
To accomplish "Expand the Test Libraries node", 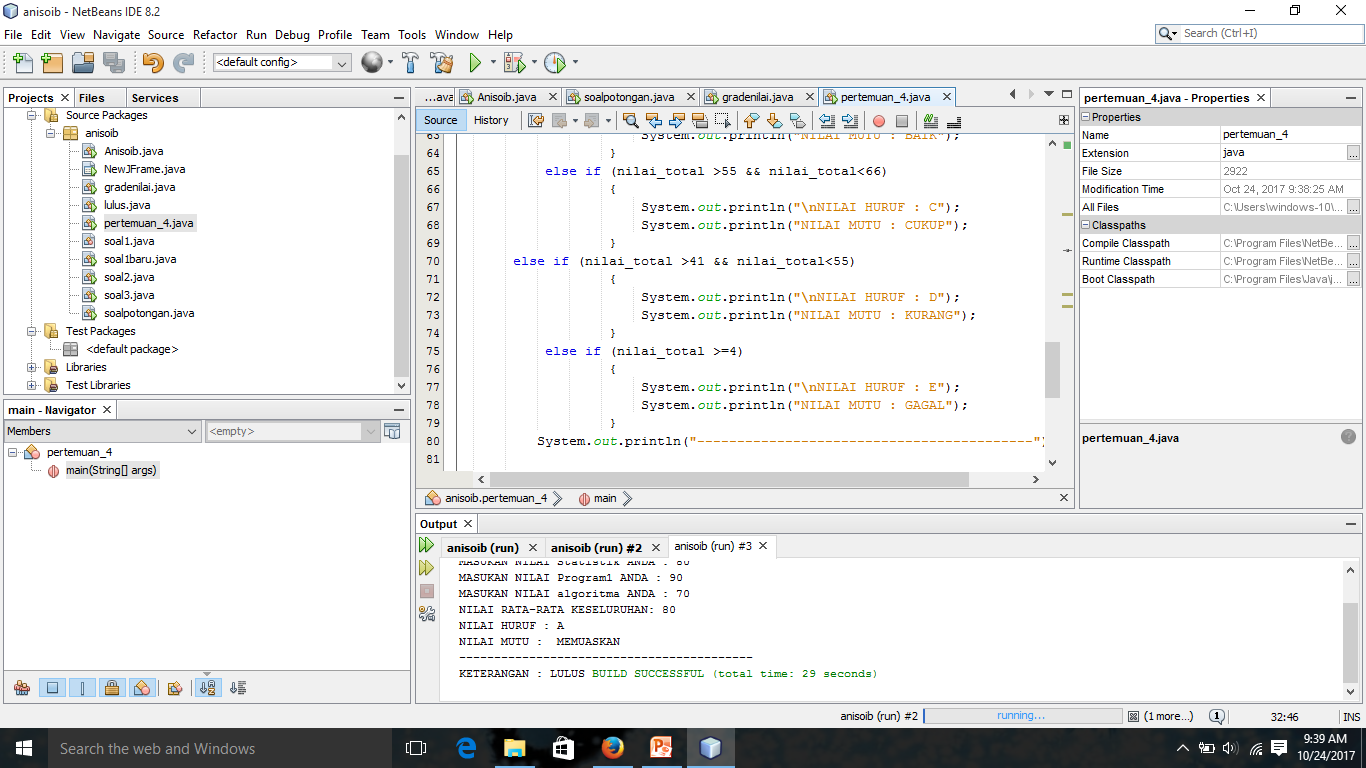I will 32,385.
